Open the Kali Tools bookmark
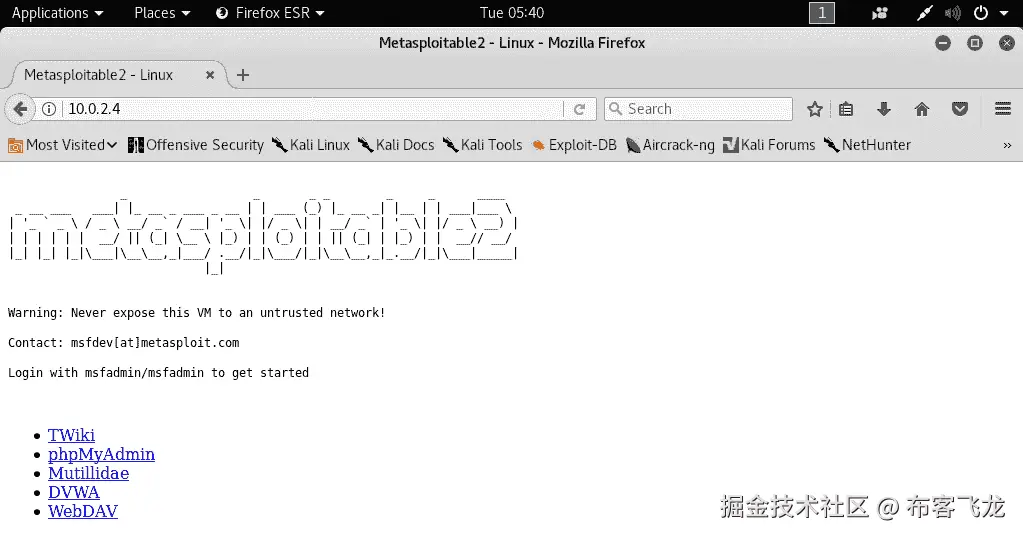1023x538 pixels. 482,145
